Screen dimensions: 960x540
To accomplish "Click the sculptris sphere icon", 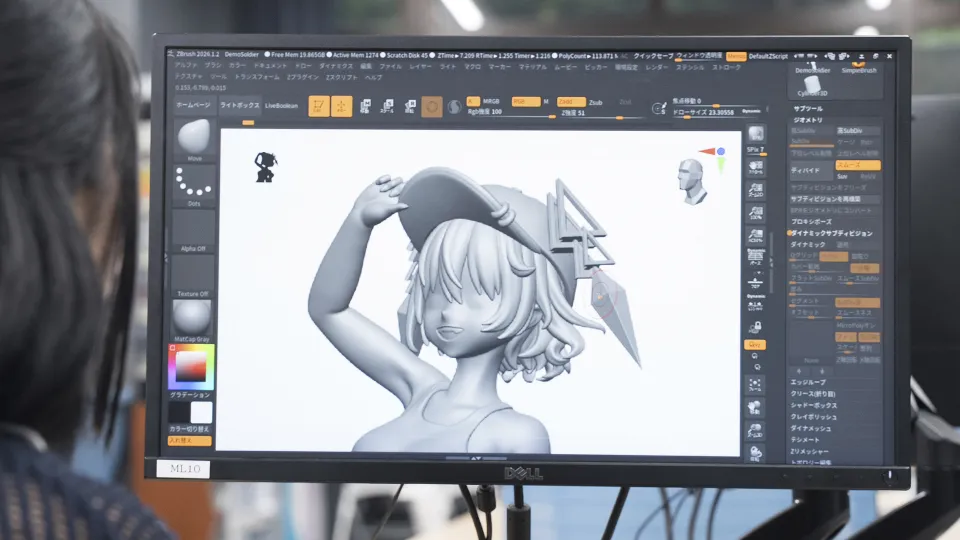I will (454, 107).
